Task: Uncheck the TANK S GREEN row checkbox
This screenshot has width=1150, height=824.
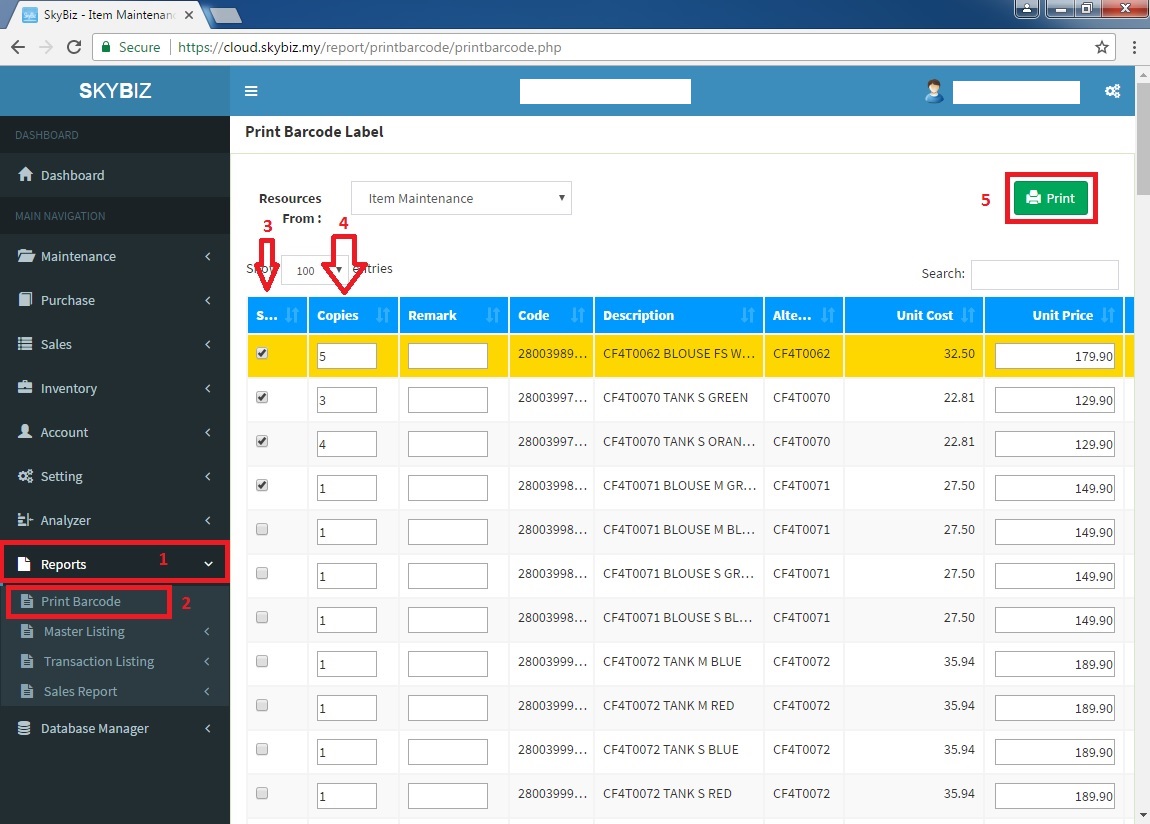Action: tap(262, 397)
